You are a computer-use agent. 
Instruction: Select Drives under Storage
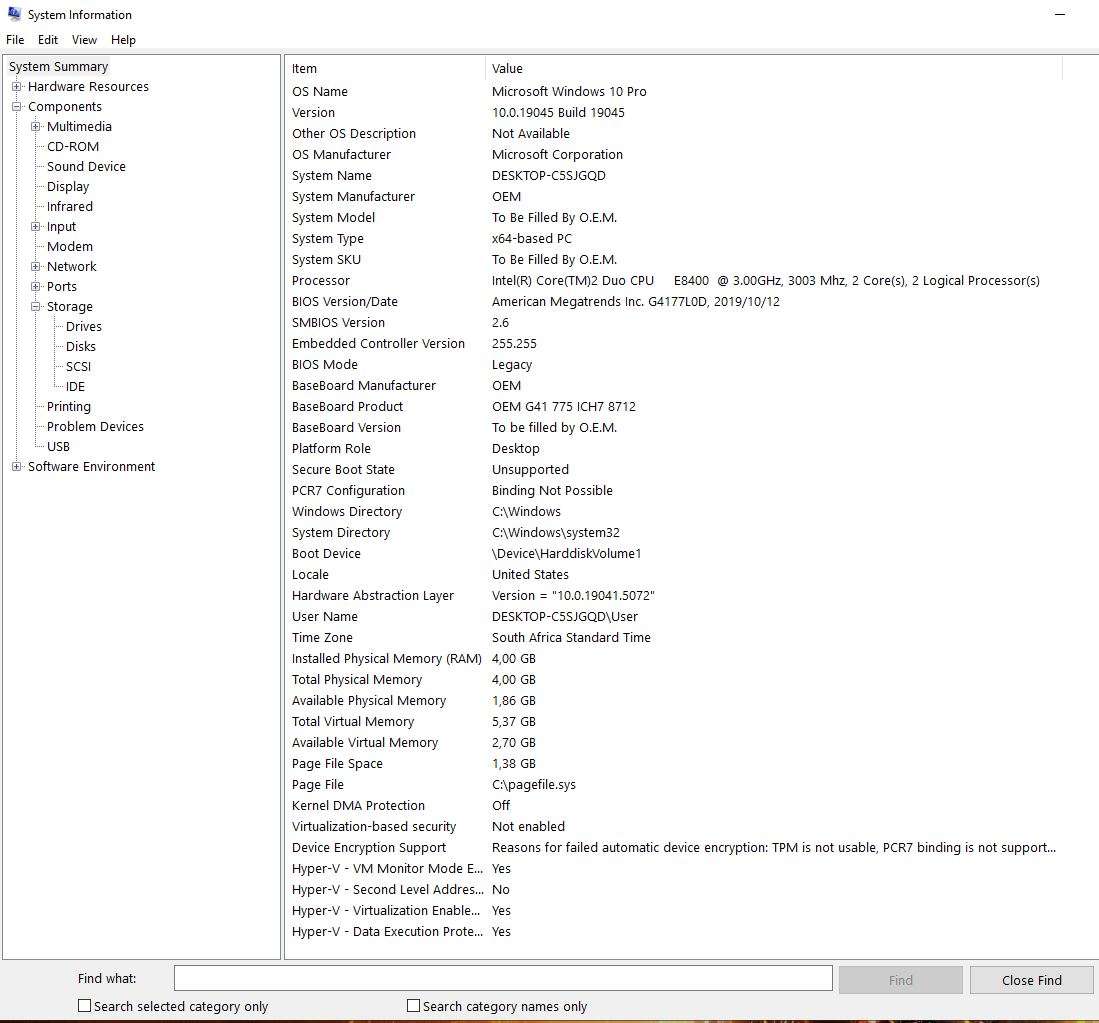[83, 326]
